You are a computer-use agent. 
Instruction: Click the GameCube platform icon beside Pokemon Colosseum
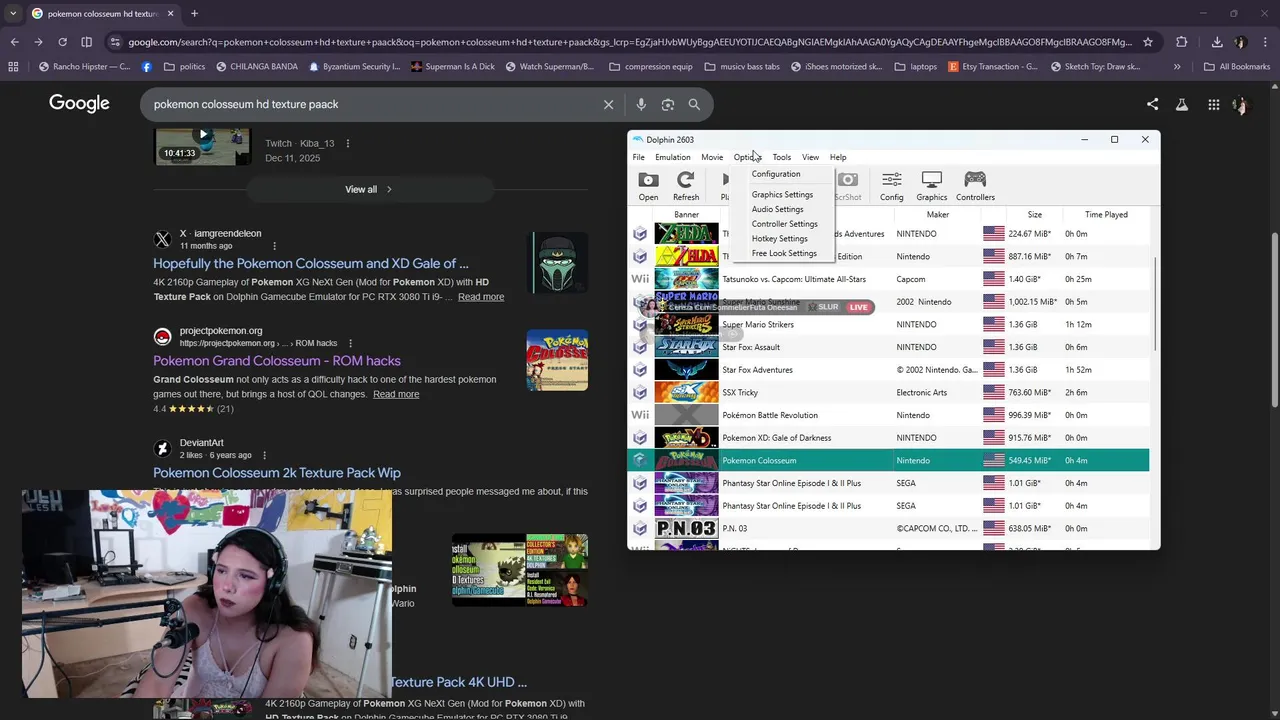[x=640, y=461]
